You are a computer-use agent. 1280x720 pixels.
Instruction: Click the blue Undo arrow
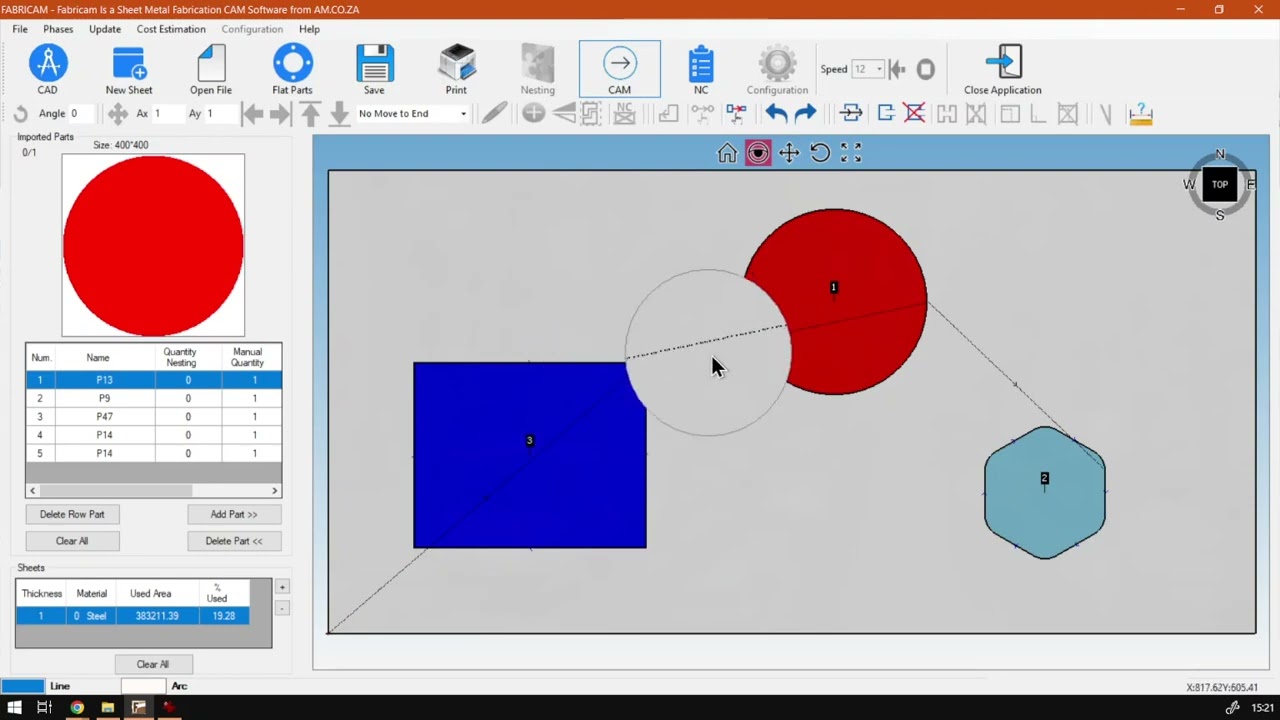click(x=776, y=114)
